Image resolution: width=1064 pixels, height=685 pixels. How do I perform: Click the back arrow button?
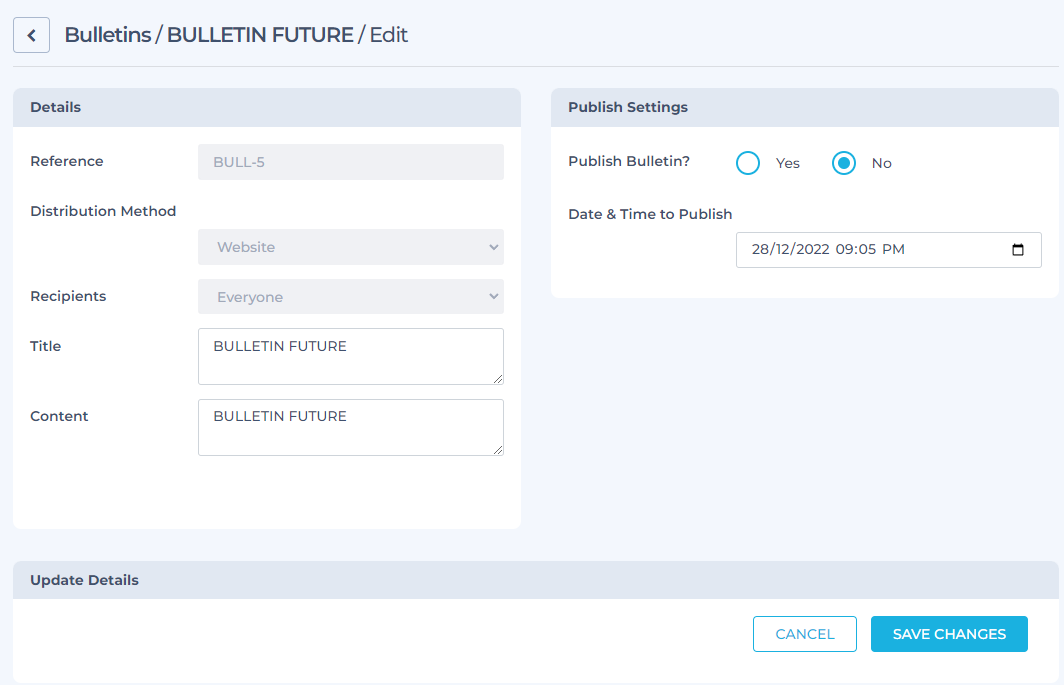tap(31, 35)
